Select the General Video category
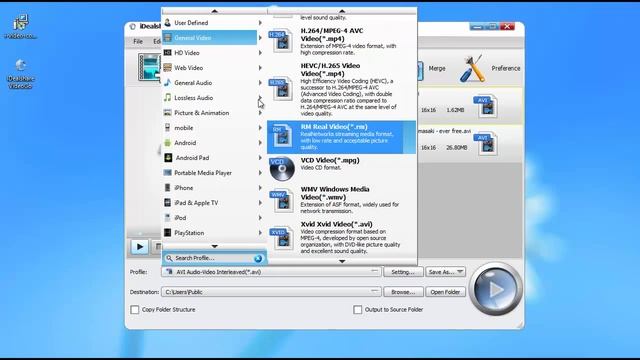The height and width of the screenshot is (360, 640). (210, 38)
